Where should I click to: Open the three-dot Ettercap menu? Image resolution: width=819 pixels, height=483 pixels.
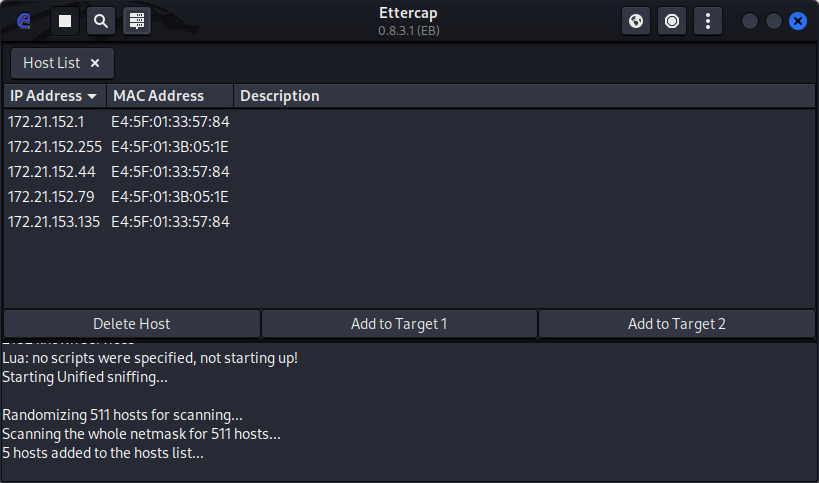708,20
